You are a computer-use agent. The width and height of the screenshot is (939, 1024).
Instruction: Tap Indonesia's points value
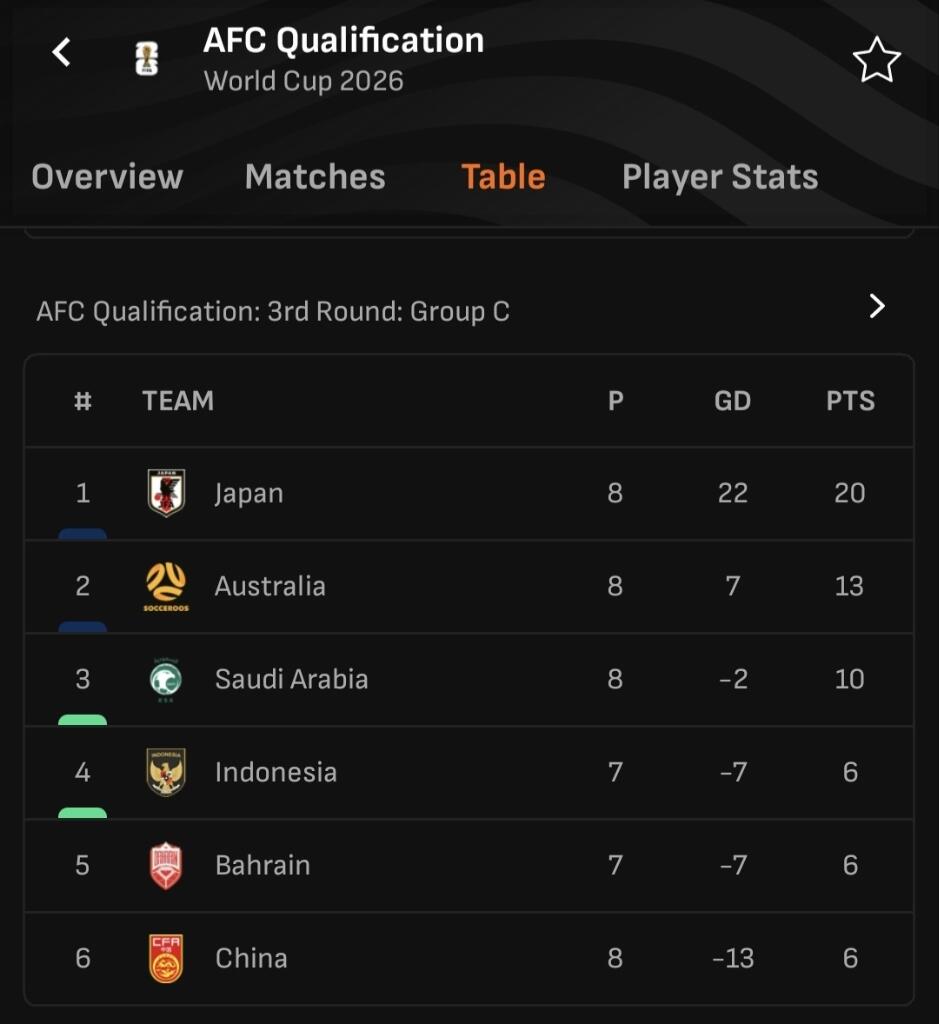click(850, 772)
